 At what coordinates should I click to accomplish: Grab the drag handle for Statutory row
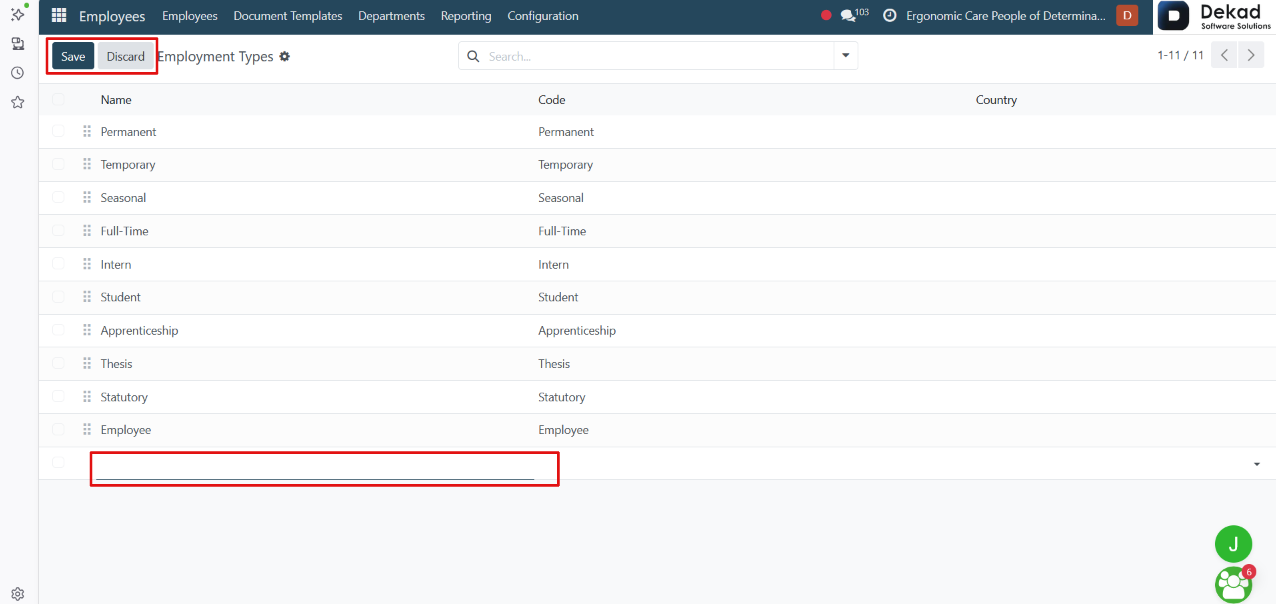click(87, 397)
